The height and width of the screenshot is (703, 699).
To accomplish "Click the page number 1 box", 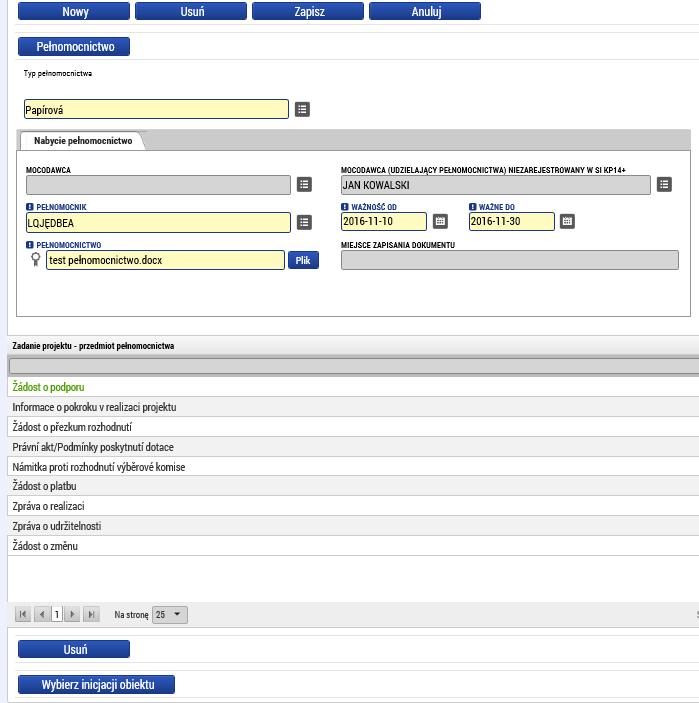I will 57,614.
